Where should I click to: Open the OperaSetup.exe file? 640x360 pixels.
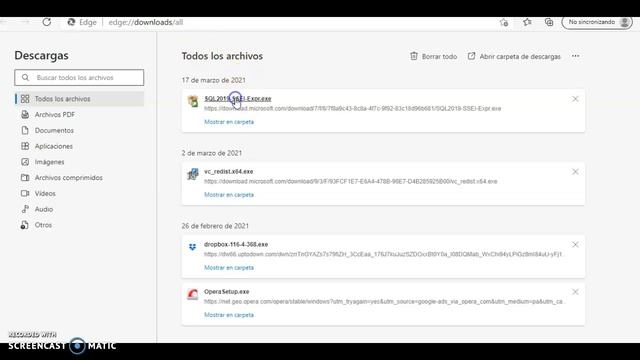click(227, 292)
